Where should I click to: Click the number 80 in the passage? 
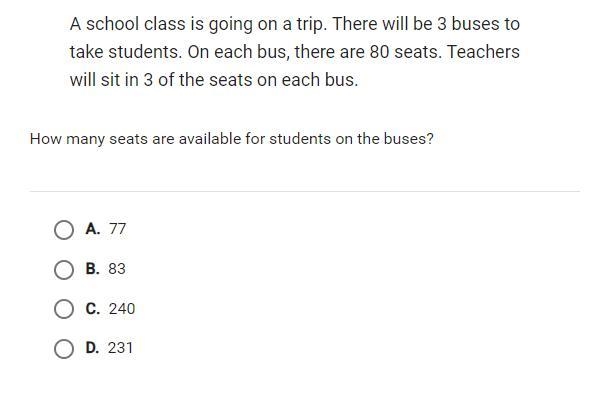coord(379,52)
